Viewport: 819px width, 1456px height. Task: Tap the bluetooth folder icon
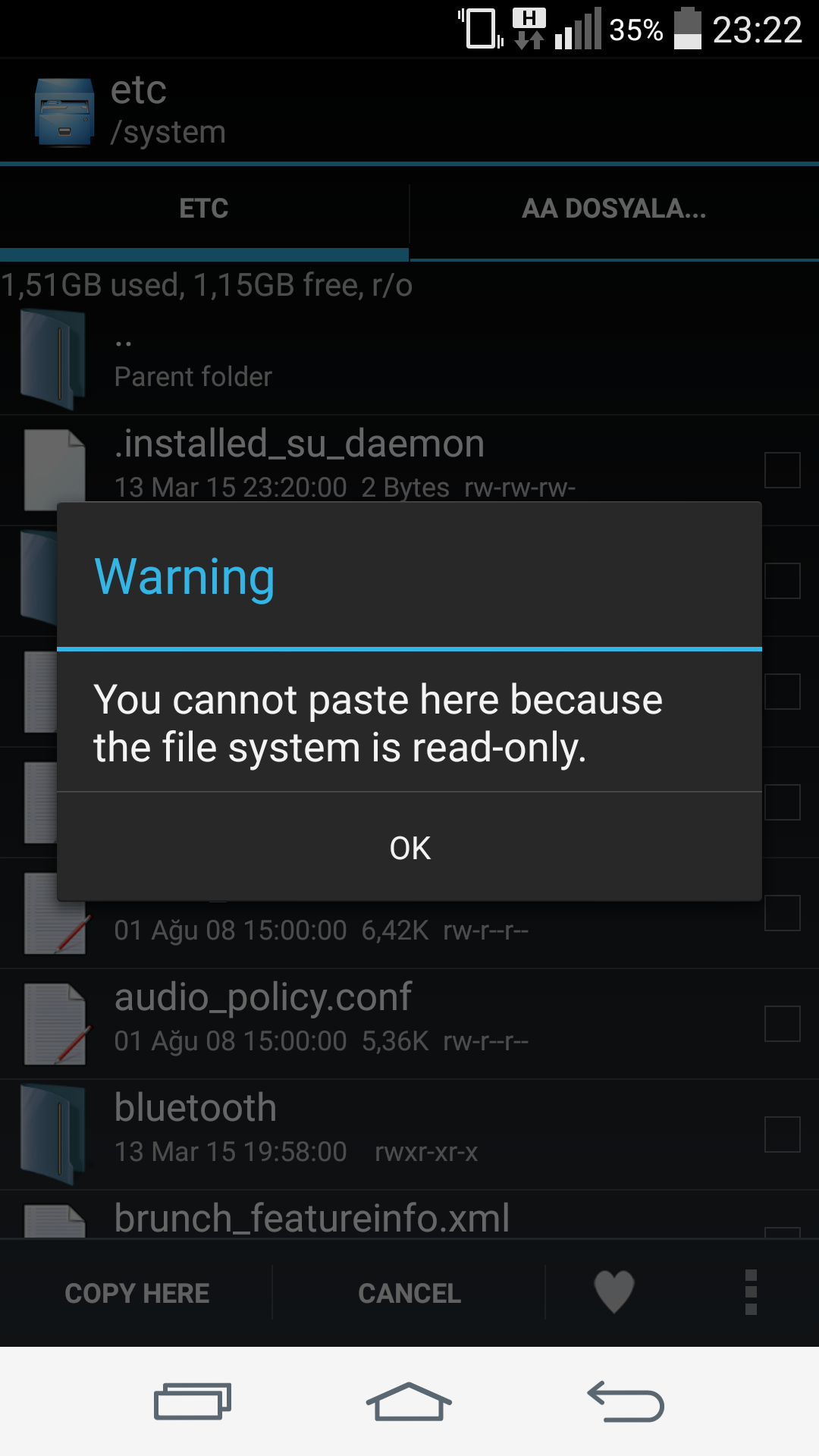click(52, 1134)
